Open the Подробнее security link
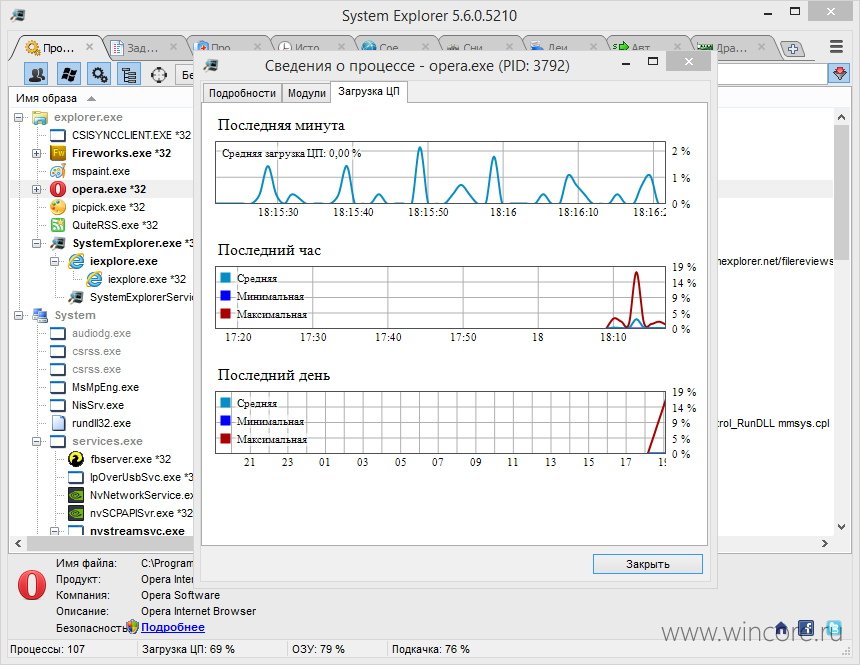 pyautogui.click(x=173, y=627)
